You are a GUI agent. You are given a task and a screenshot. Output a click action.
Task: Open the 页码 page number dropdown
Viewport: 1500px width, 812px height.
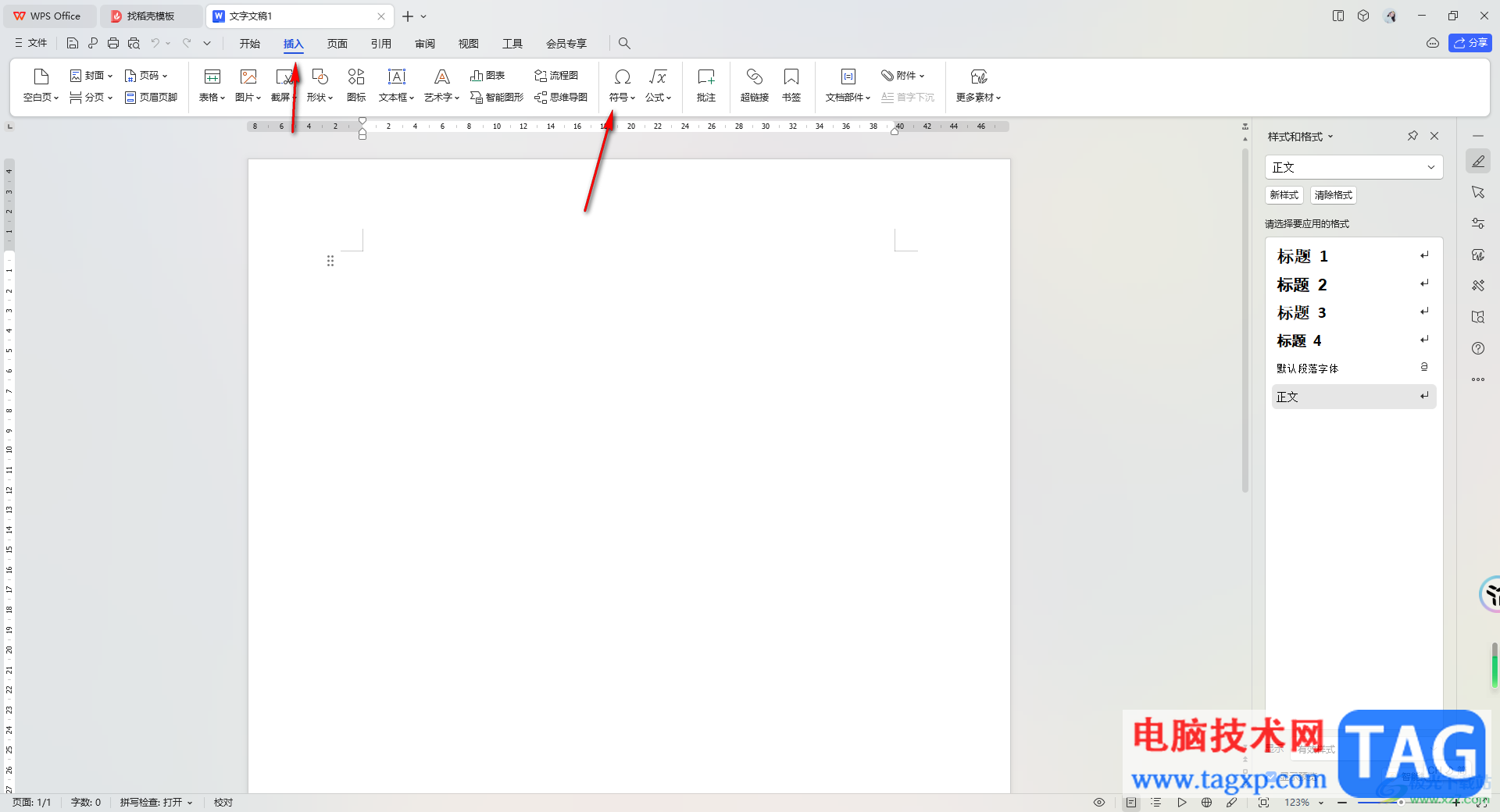[146, 76]
